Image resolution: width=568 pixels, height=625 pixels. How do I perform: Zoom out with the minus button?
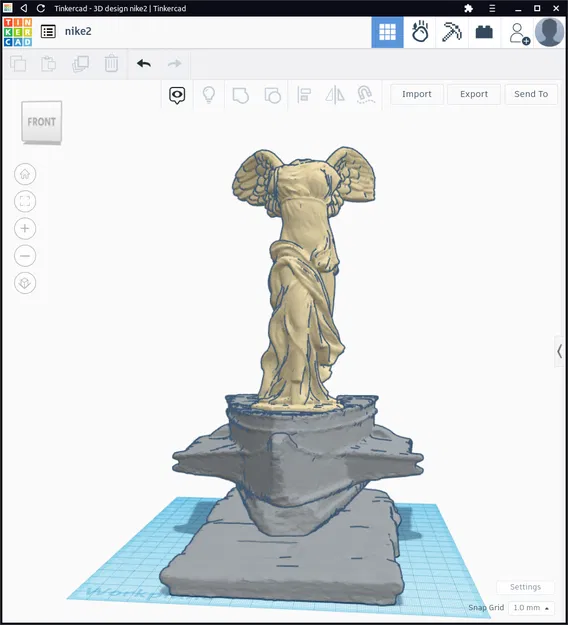point(25,256)
